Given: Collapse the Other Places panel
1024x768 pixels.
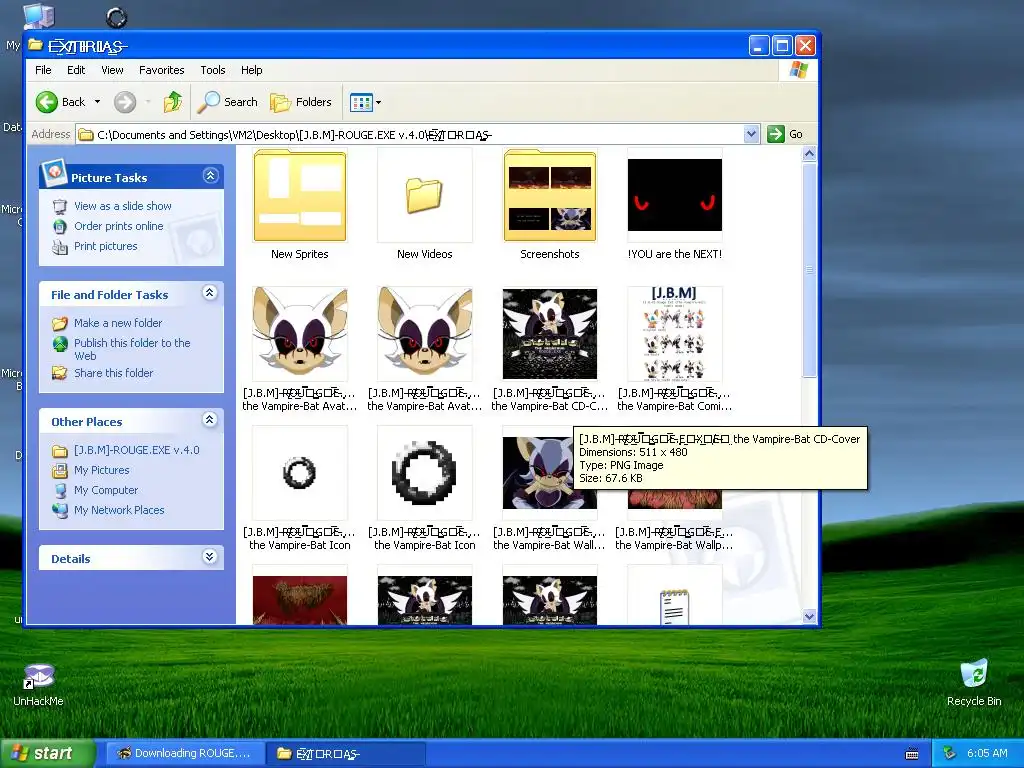Looking at the screenshot, I should click(x=210, y=419).
